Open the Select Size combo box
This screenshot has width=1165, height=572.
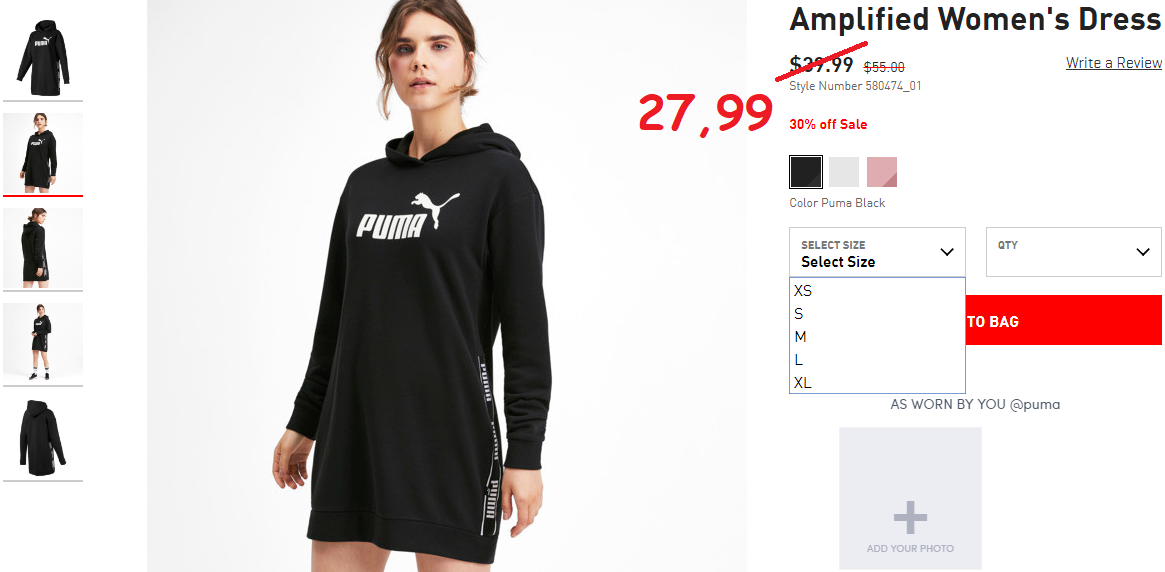[x=877, y=252]
